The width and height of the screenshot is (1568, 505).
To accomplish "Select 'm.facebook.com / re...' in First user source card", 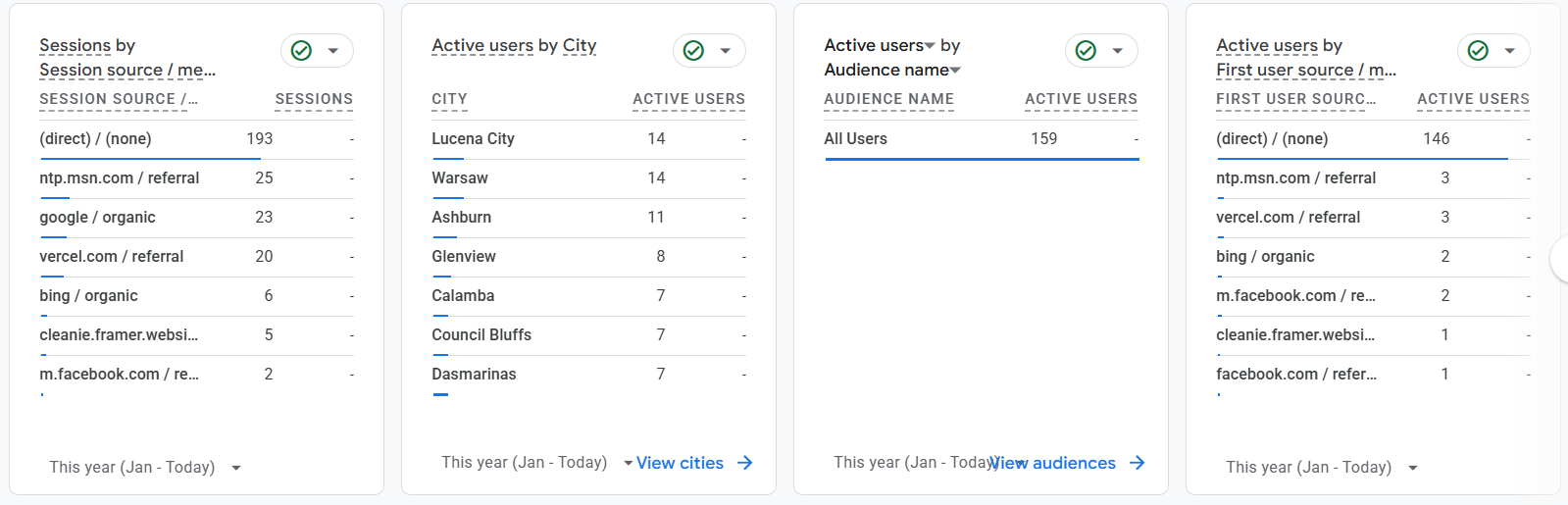I will point(1373,296).
